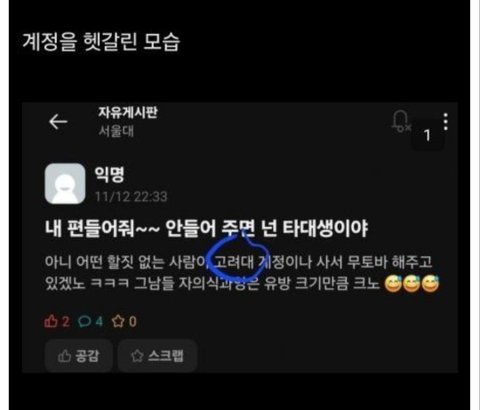Click the post title 내 편들어줘
Viewport: 480px width, 410px height.
pyautogui.click(x=206, y=229)
